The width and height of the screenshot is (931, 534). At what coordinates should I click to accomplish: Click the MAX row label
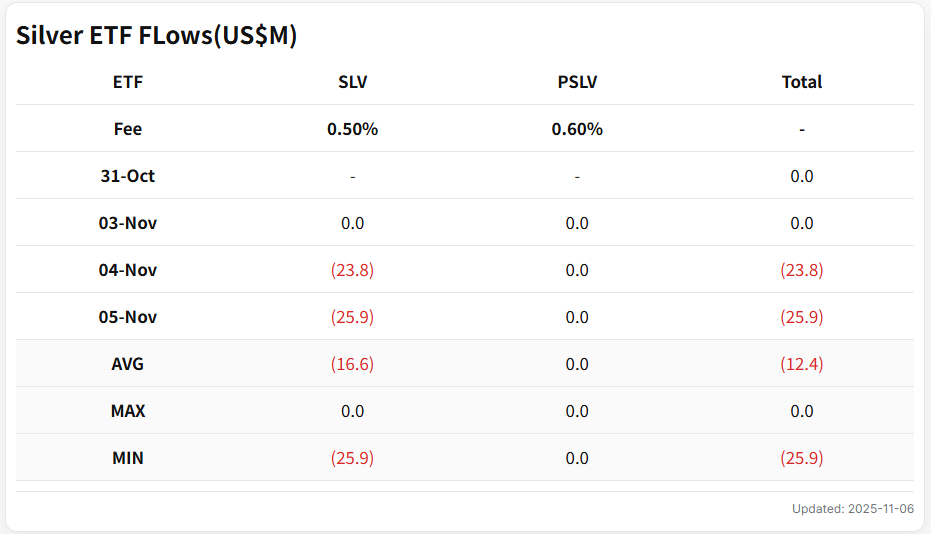[x=128, y=411]
